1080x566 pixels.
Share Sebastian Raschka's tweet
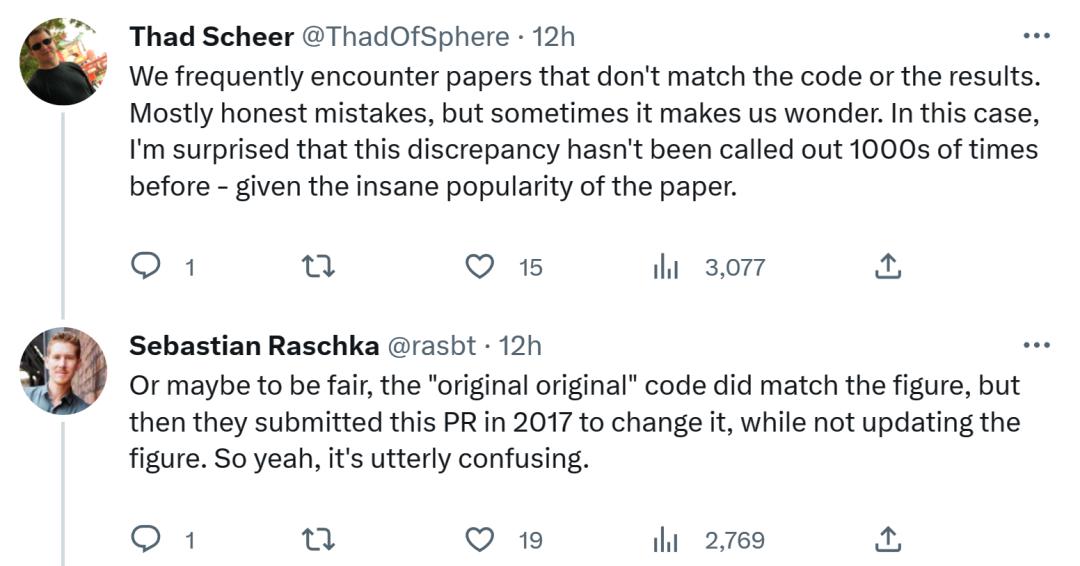point(888,540)
